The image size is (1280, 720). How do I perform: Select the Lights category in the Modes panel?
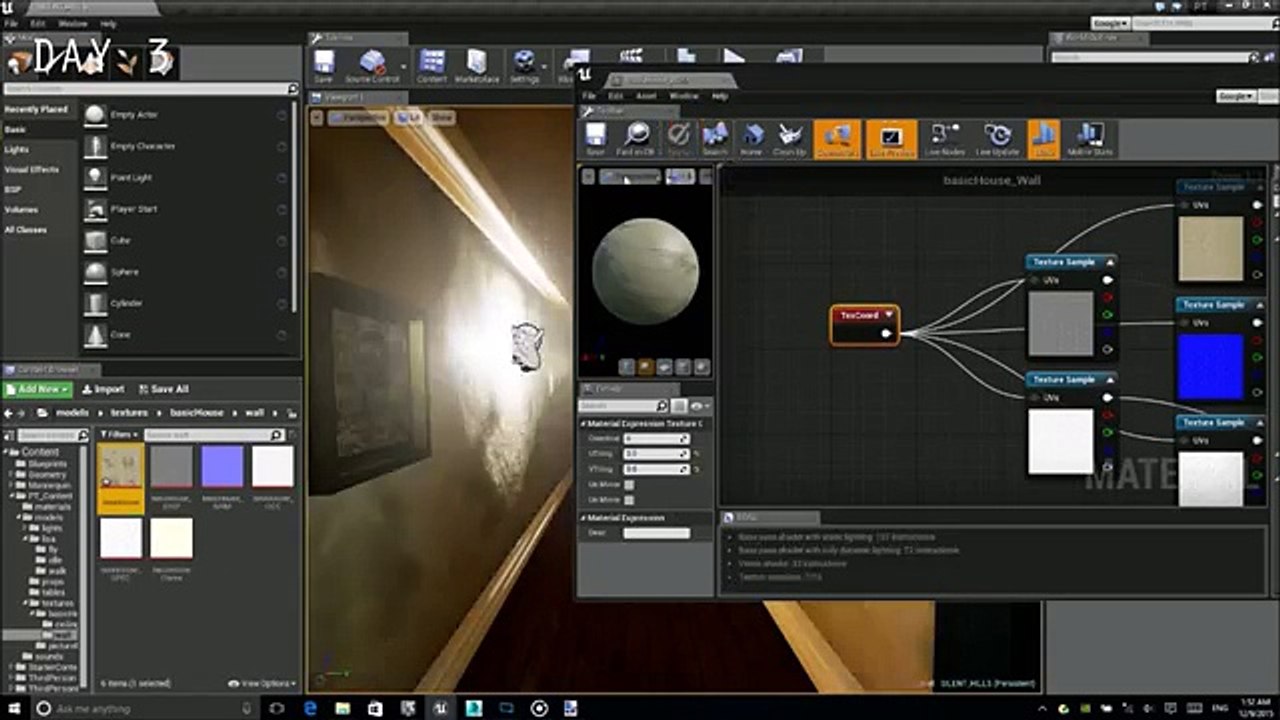(x=17, y=149)
